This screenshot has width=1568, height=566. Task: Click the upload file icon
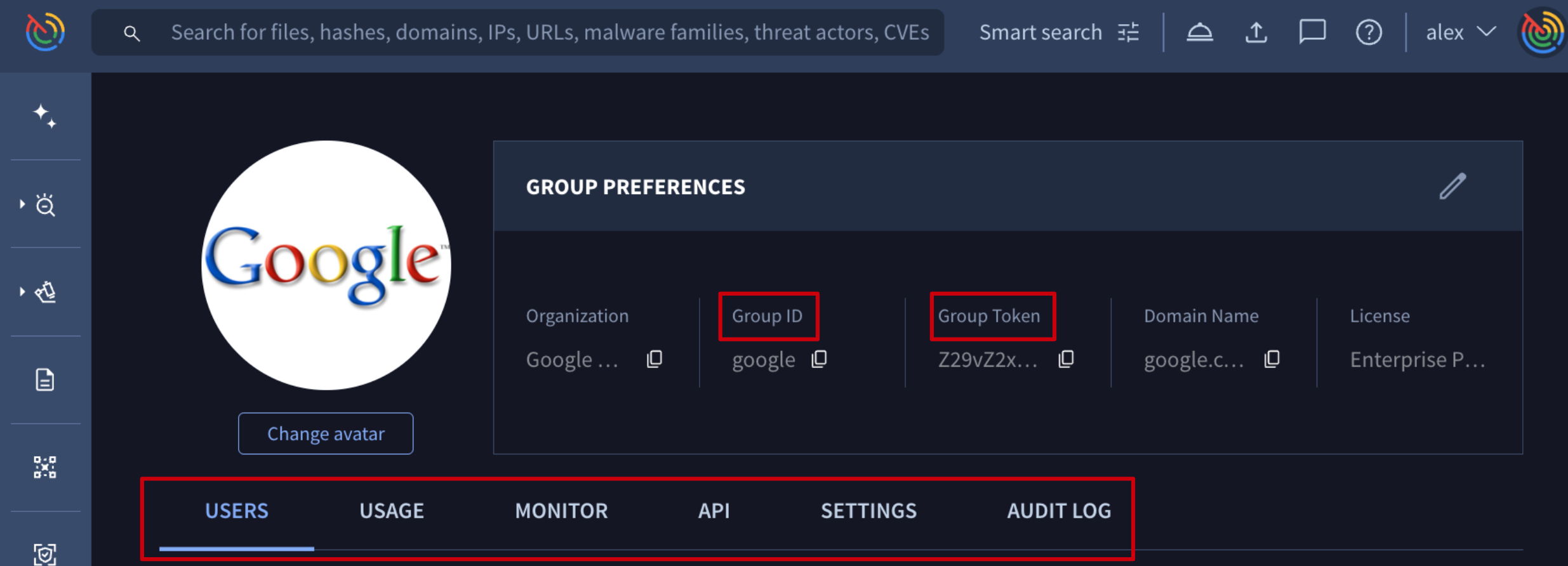tap(1256, 32)
